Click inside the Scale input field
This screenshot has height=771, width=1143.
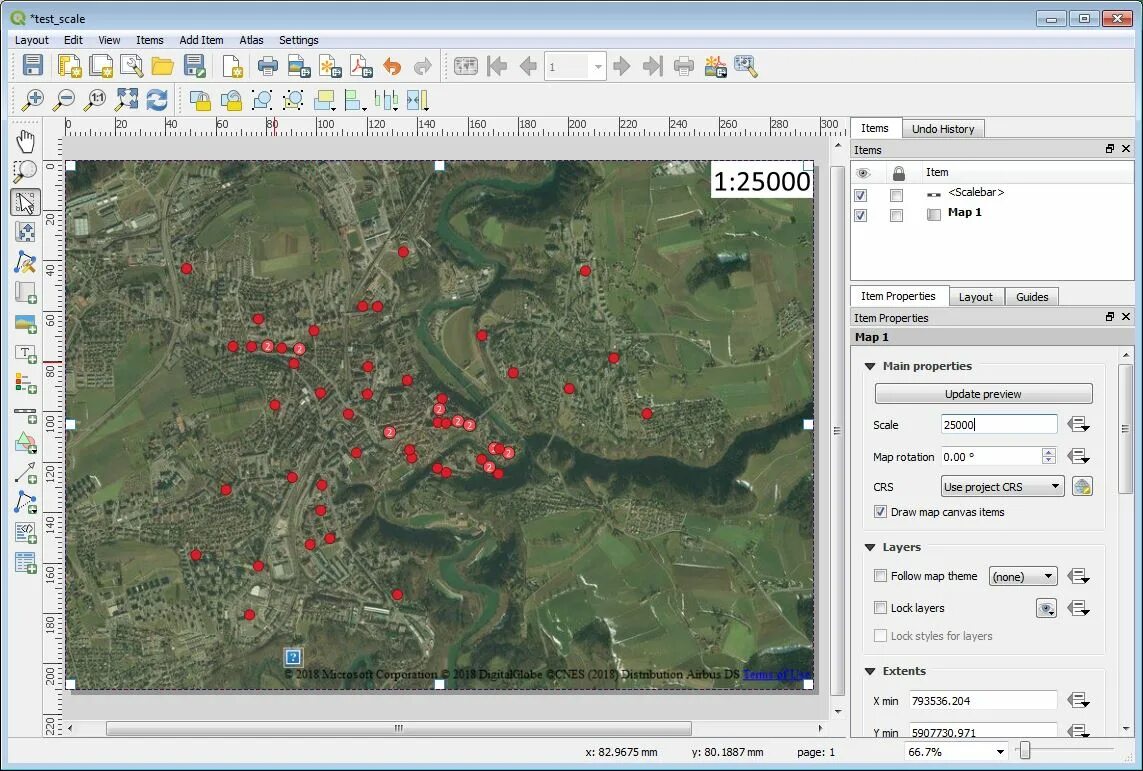(998, 424)
